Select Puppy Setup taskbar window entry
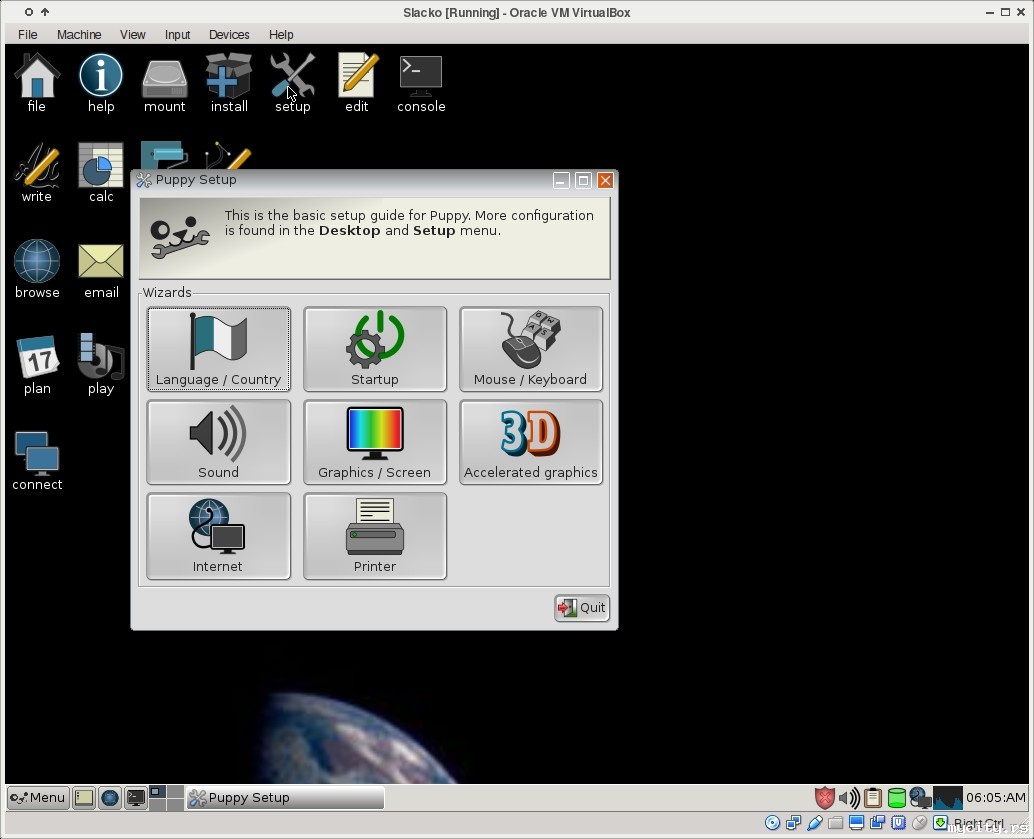The height and width of the screenshot is (839, 1034). pos(285,797)
